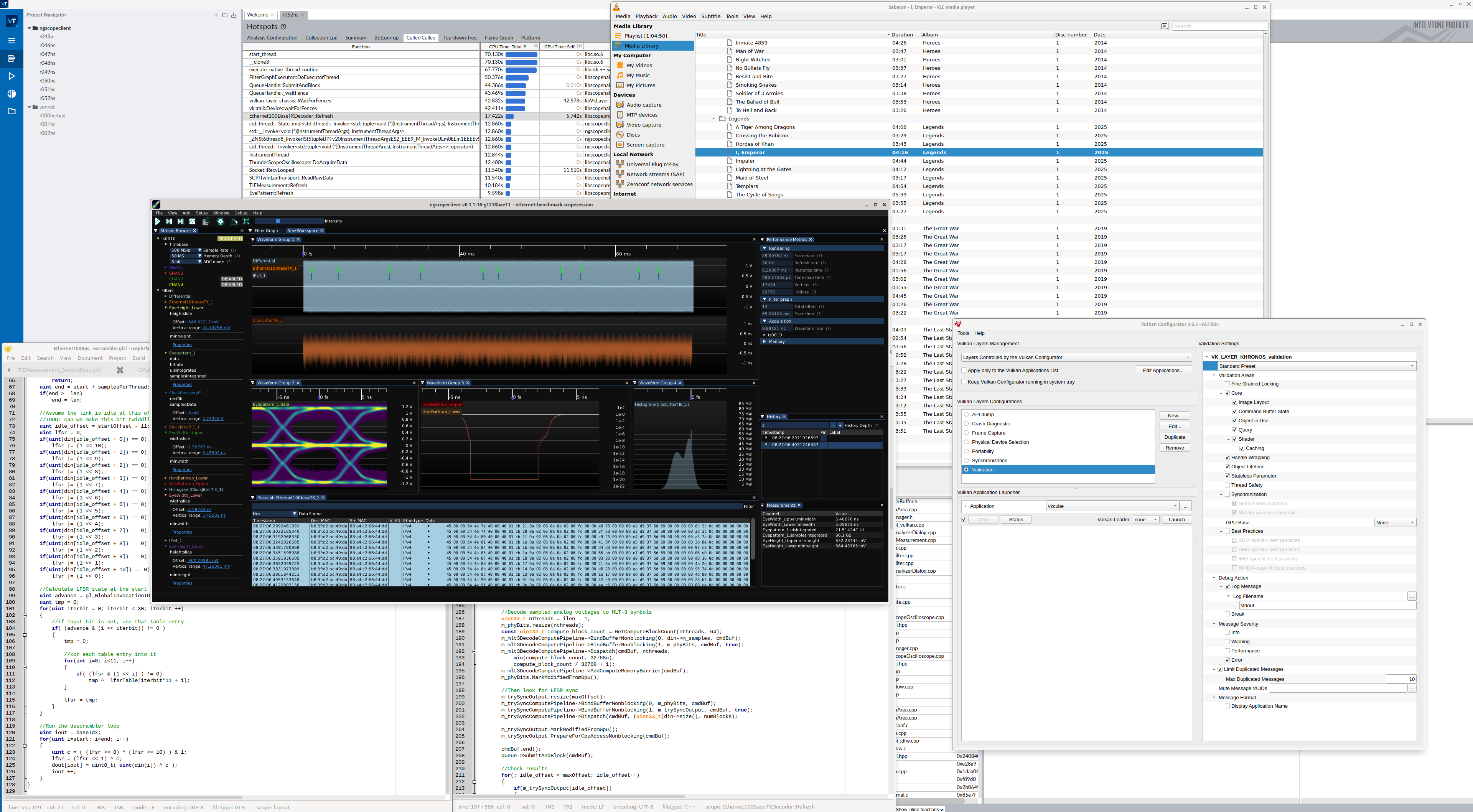The height and width of the screenshot is (812, 1473).
Task: Click the start trigger play icon in ngscopeclient
Action: [158, 221]
